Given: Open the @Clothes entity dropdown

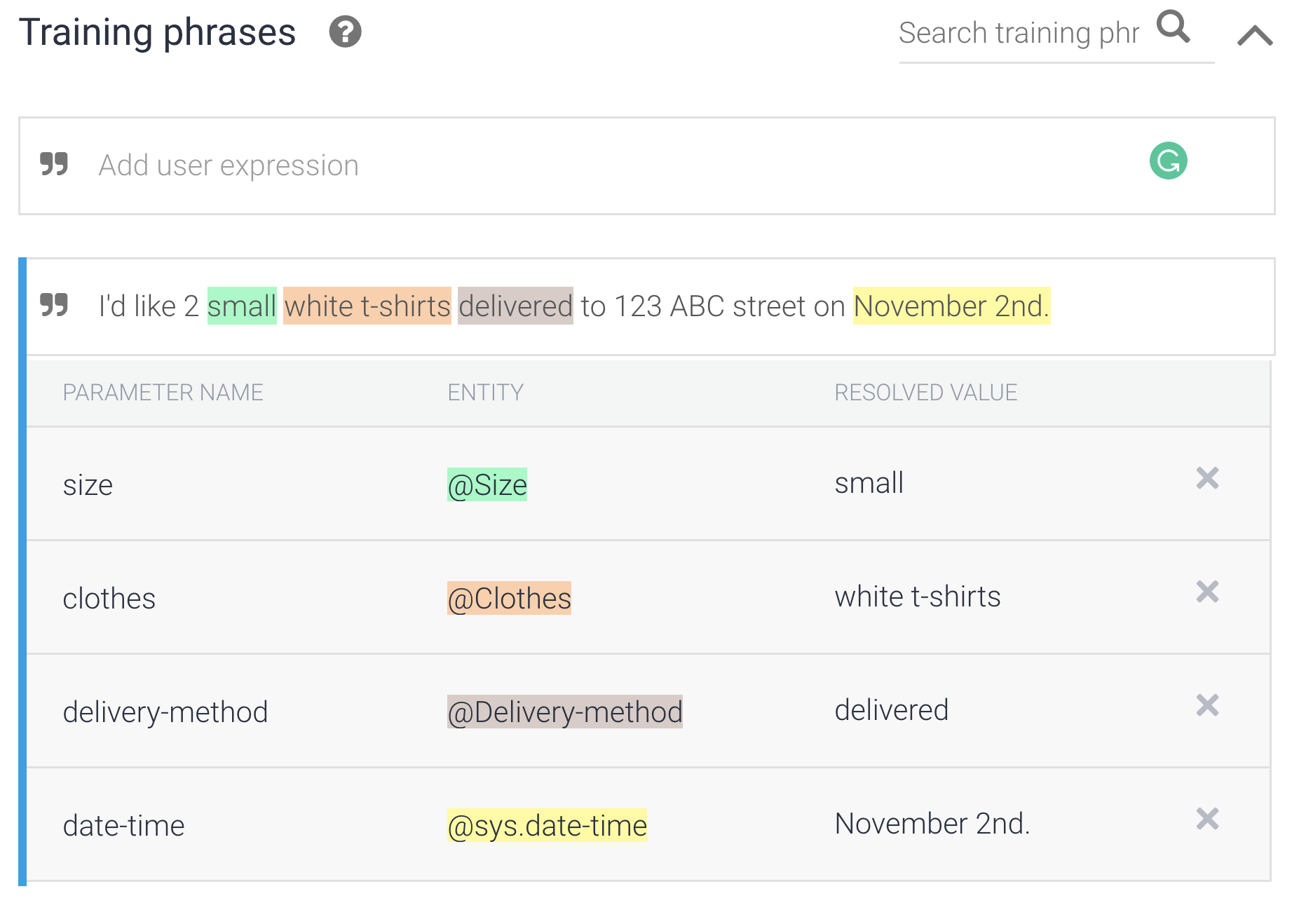Looking at the screenshot, I should point(509,599).
